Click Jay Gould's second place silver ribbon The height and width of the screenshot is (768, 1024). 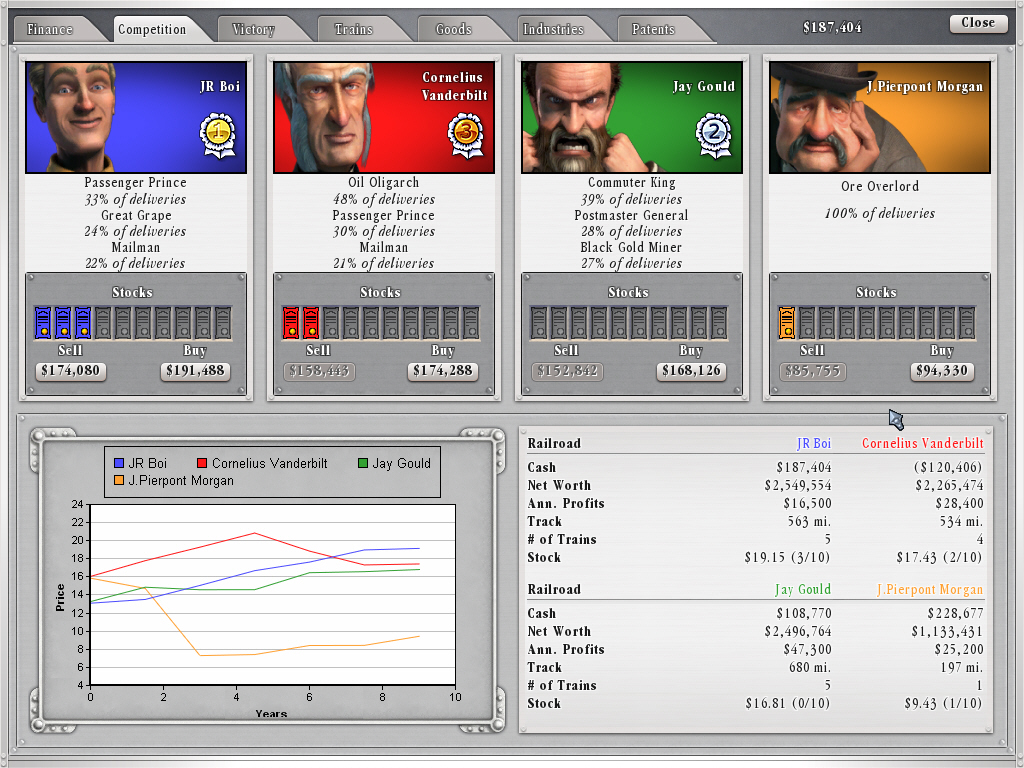click(713, 135)
